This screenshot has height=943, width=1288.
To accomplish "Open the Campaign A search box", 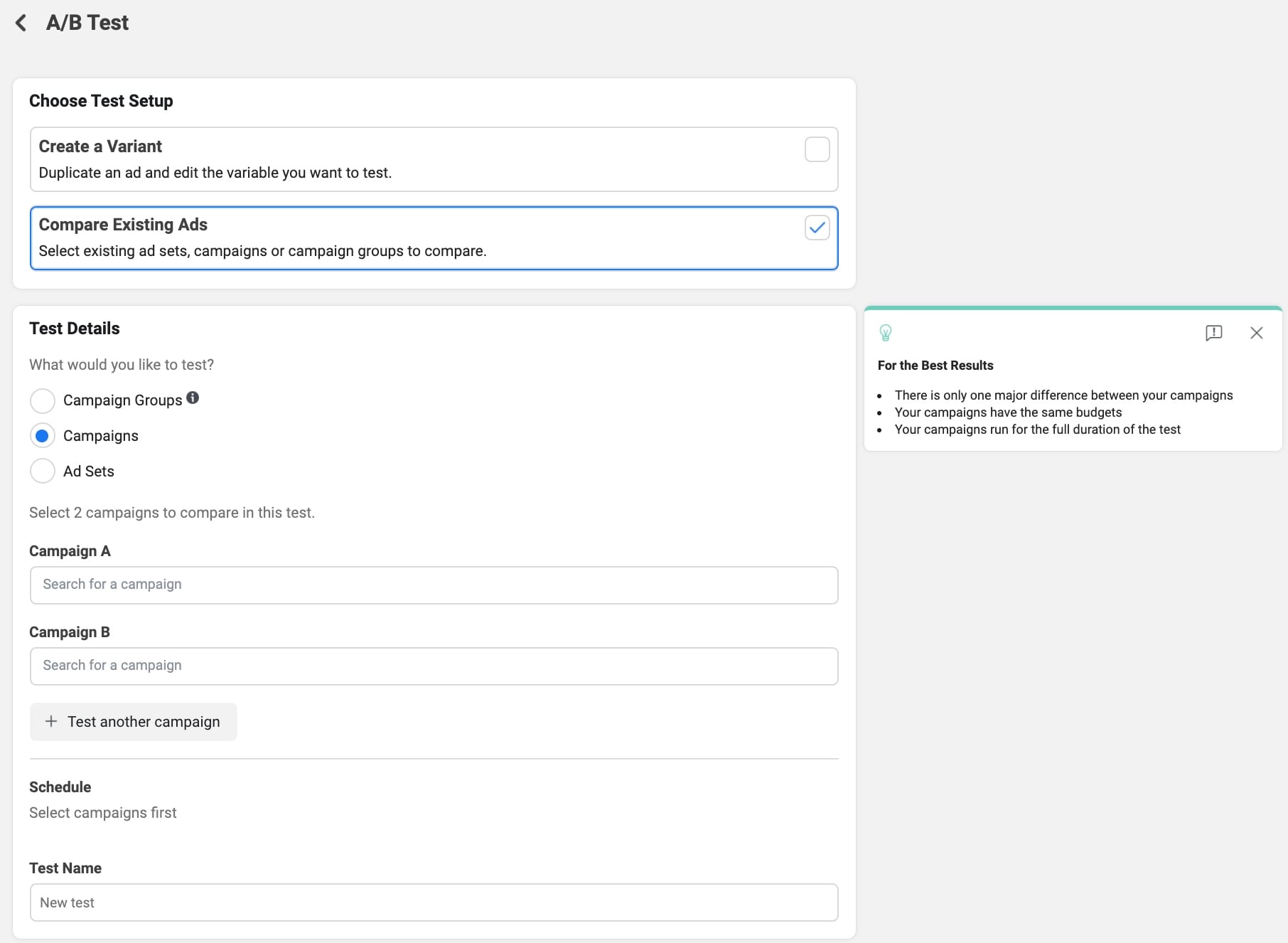I will point(434,585).
